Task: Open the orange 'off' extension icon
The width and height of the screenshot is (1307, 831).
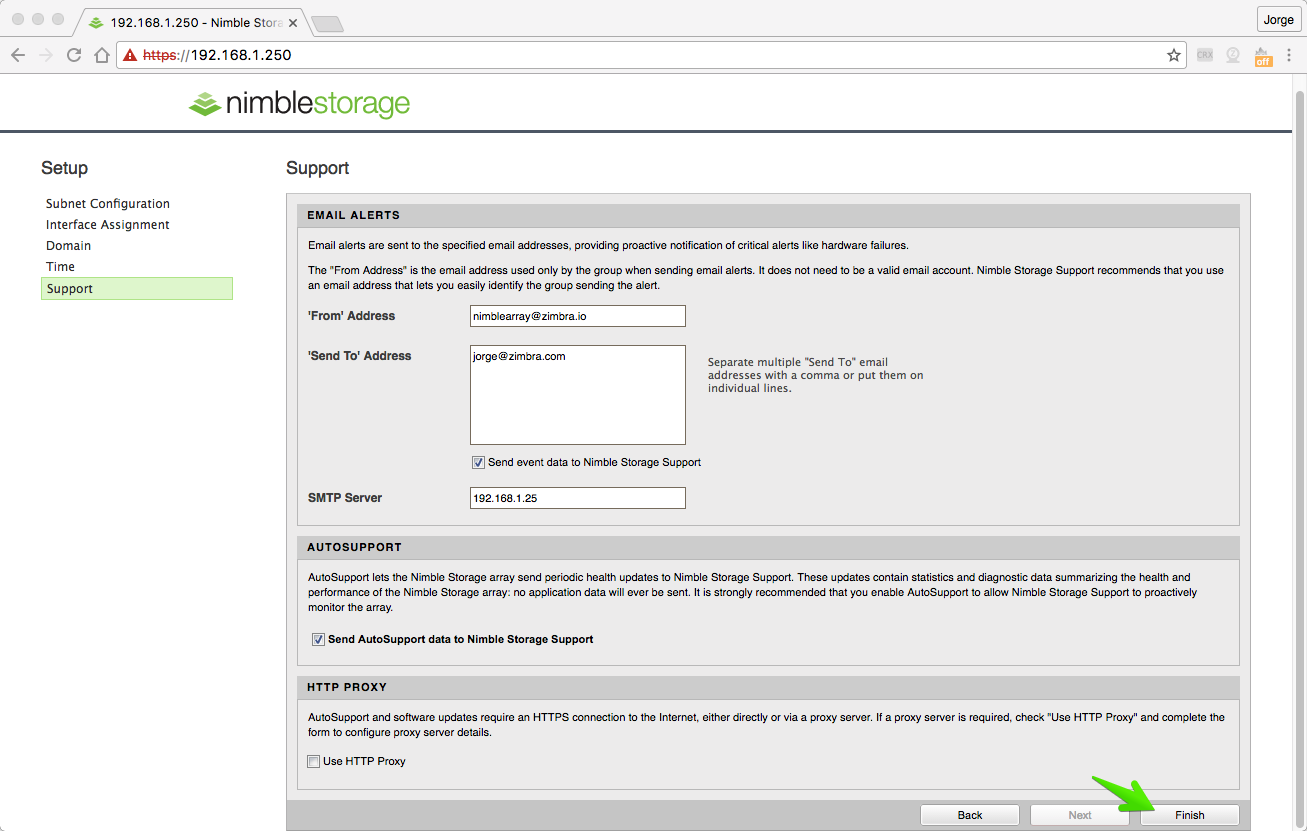Action: coord(1263,56)
